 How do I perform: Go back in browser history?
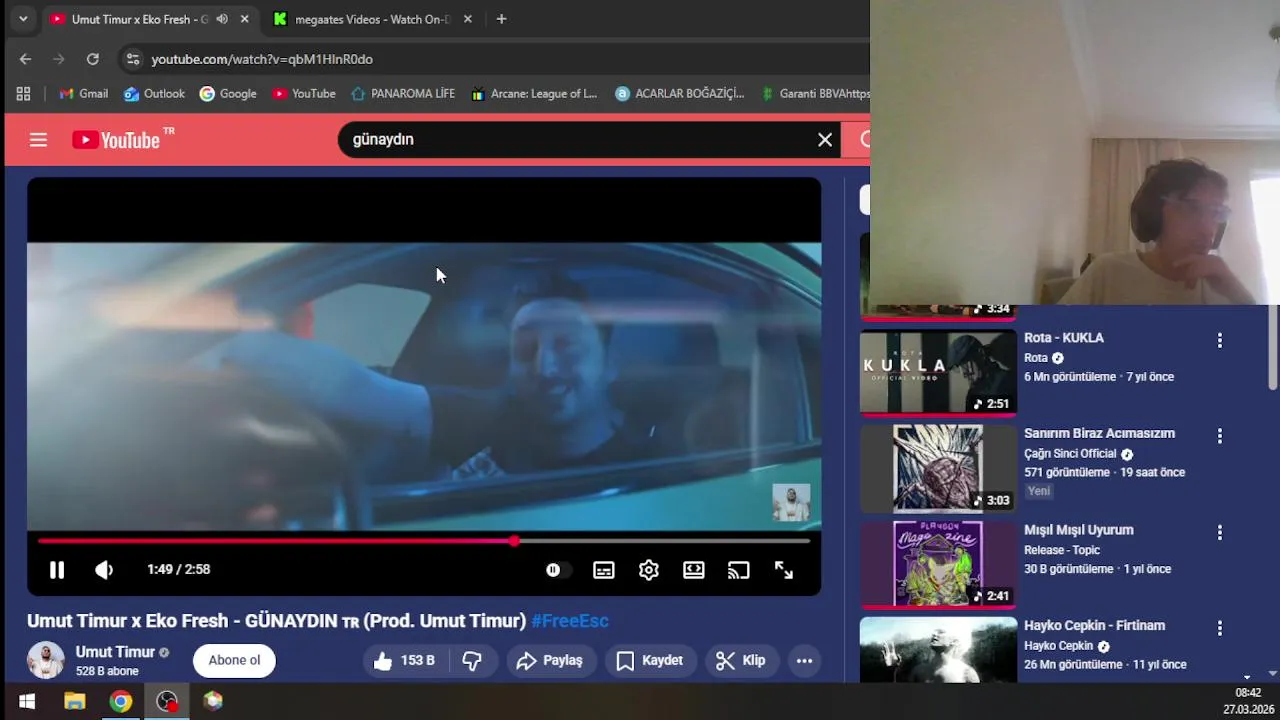pos(25,59)
